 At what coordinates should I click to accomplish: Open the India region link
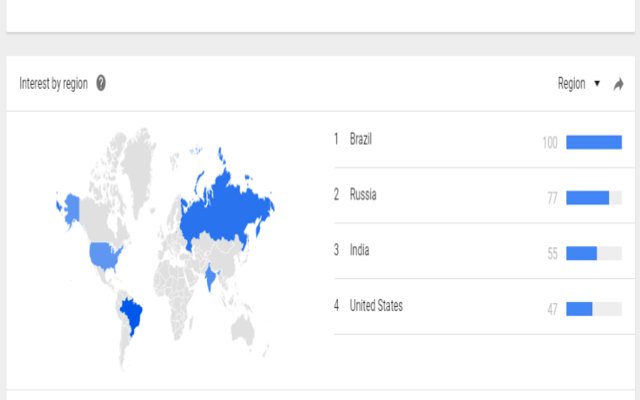tap(359, 250)
